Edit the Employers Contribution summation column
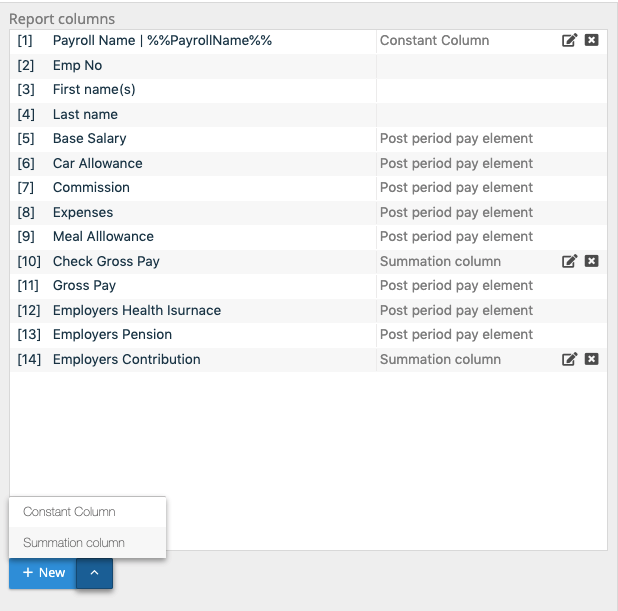The width and height of the screenshot is (618, 611). click(x=569, y=360)
